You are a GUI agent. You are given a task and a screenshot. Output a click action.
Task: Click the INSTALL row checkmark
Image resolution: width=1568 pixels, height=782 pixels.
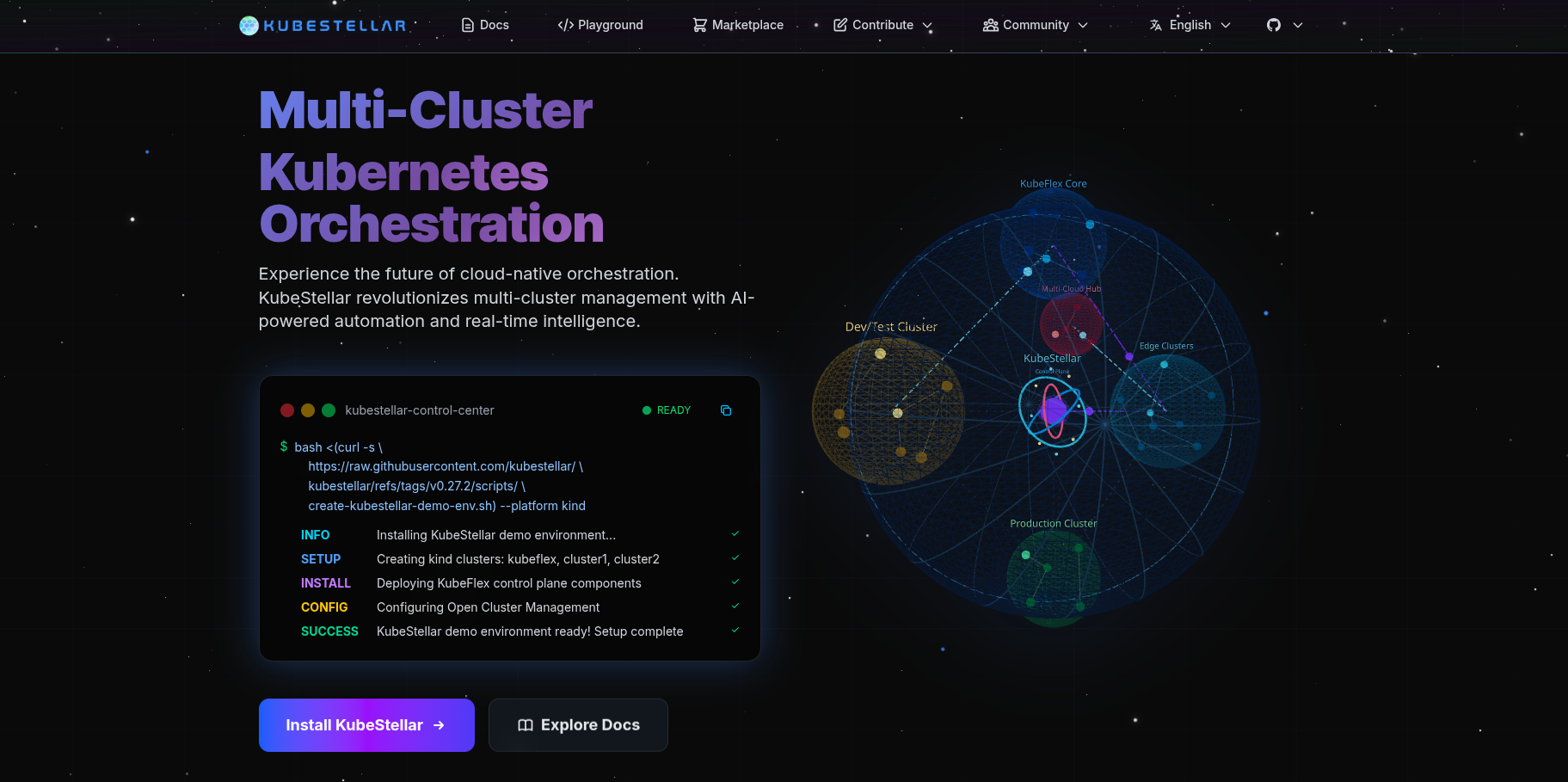tap(735, 582)
